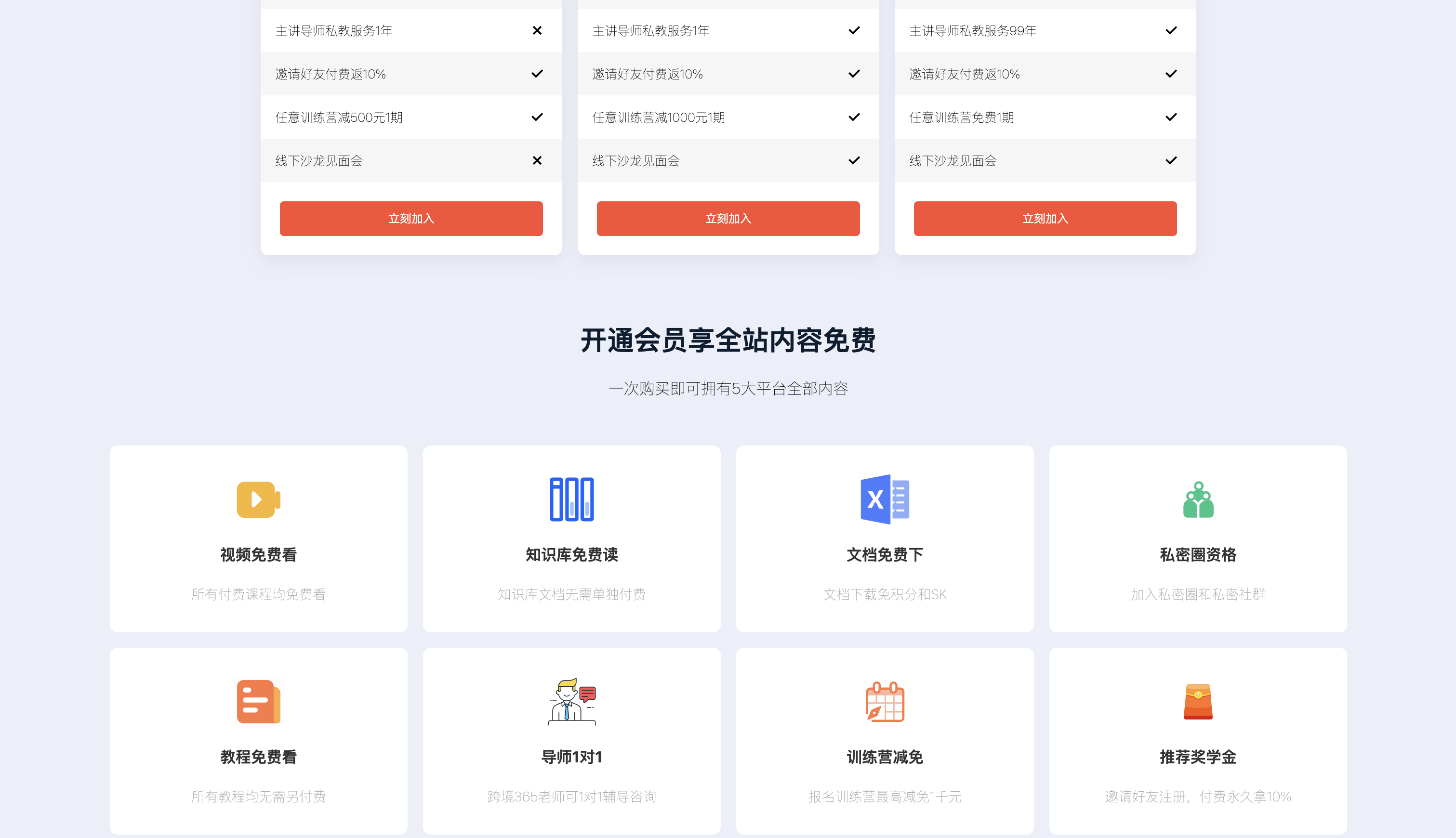The width and height of the screenshot is (1456, 838).
Task: Click the blue books icon above 知识库免费读
Action: click(x=571, y=499)
